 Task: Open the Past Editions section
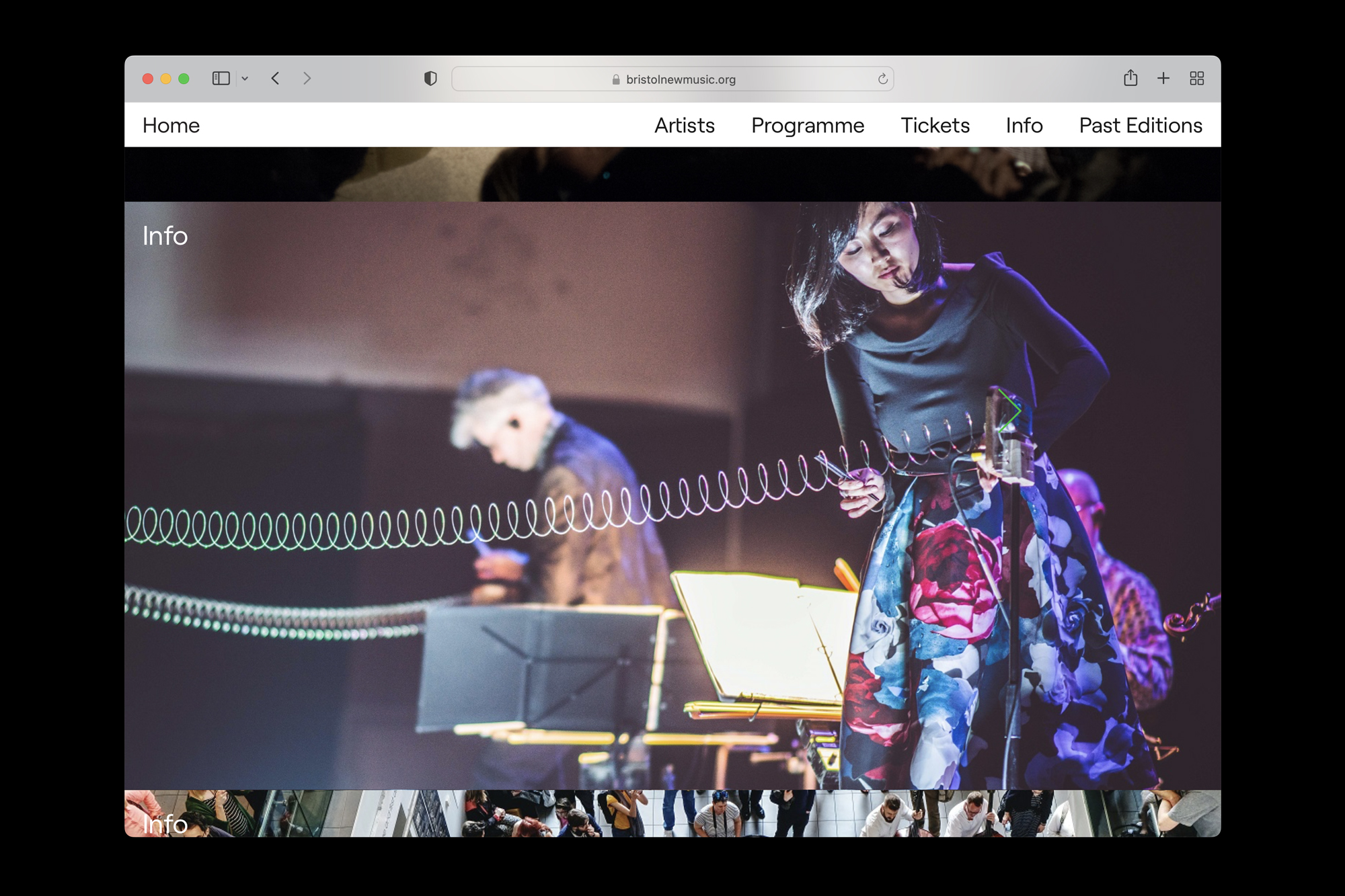(1140, 126)
